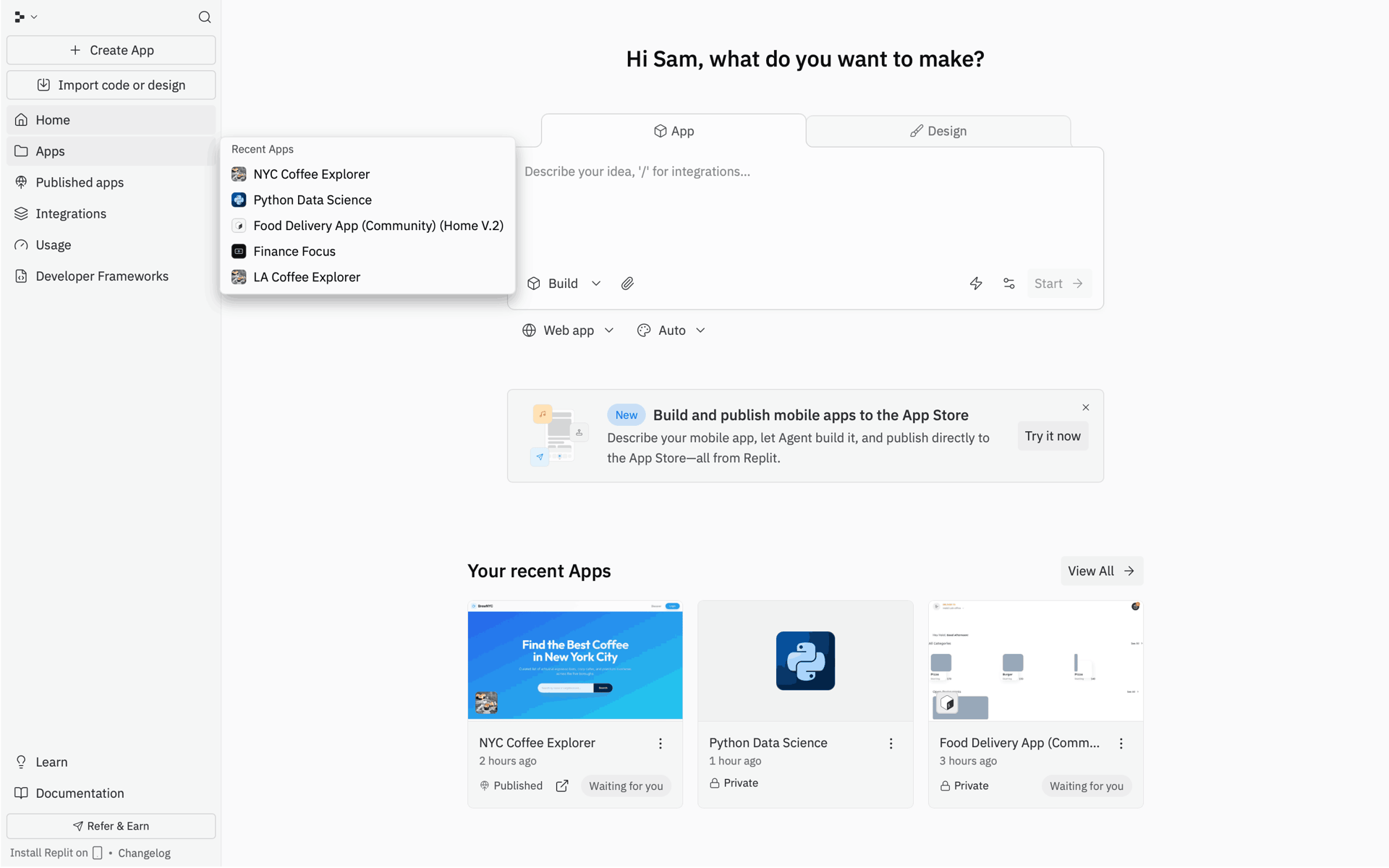Open Food Delivery App card options menu
Screen dimensions: 1389x868
click(x=1121, y=744)
